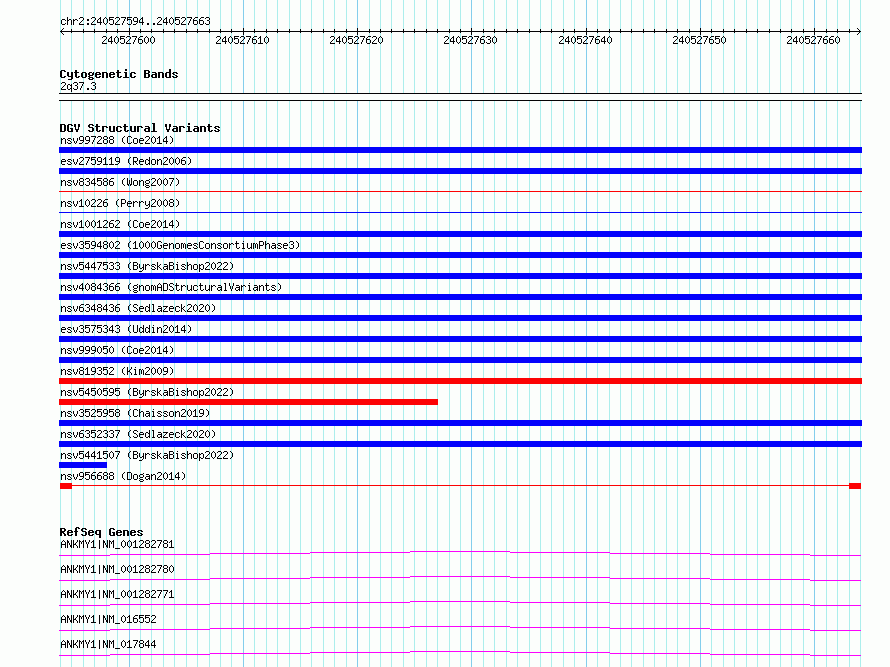Select the short blue bar under nsv5441507
The height and width of the screenshot is (667, 890).
coord(83,465)
